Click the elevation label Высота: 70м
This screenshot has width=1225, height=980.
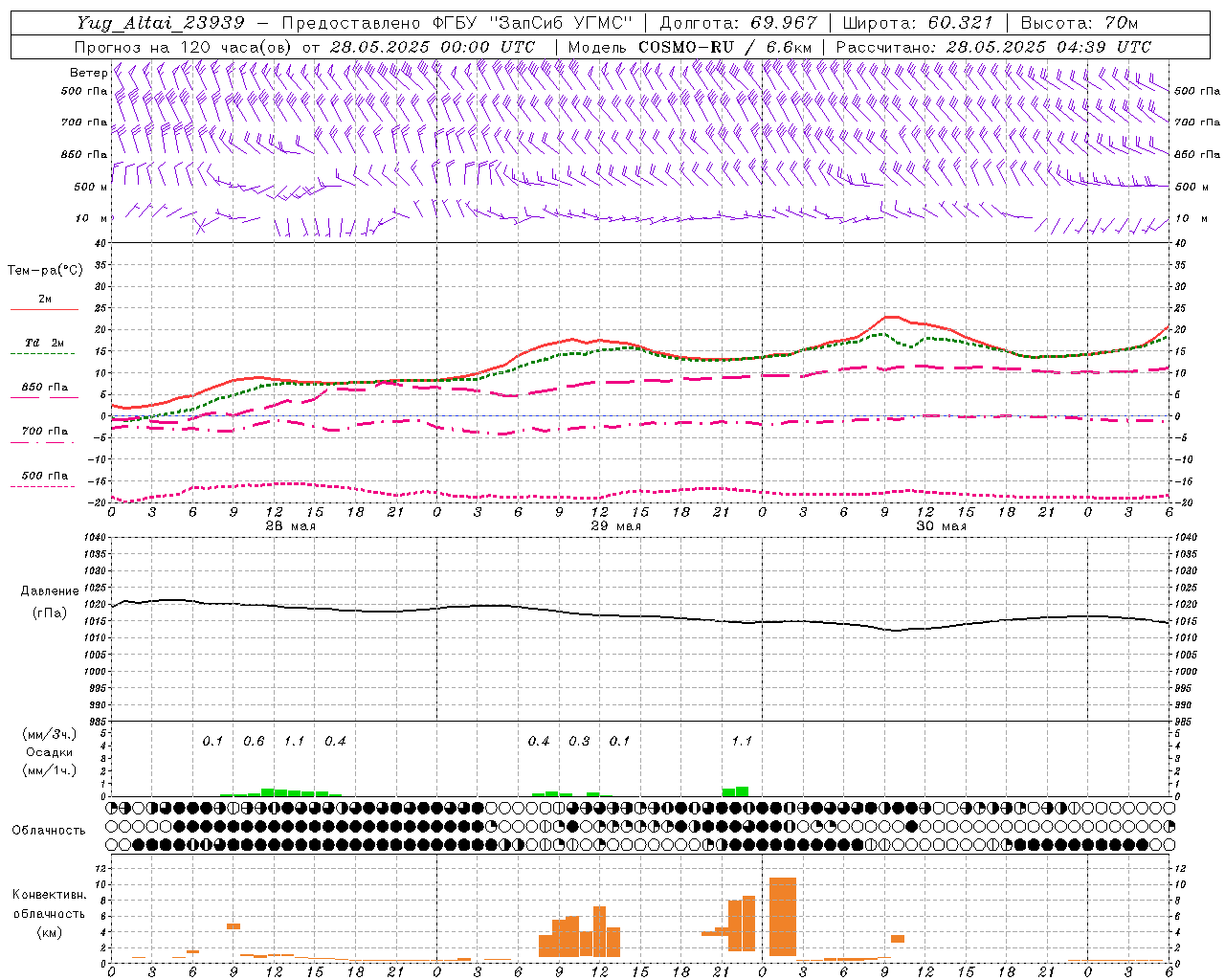(1080, 23)
